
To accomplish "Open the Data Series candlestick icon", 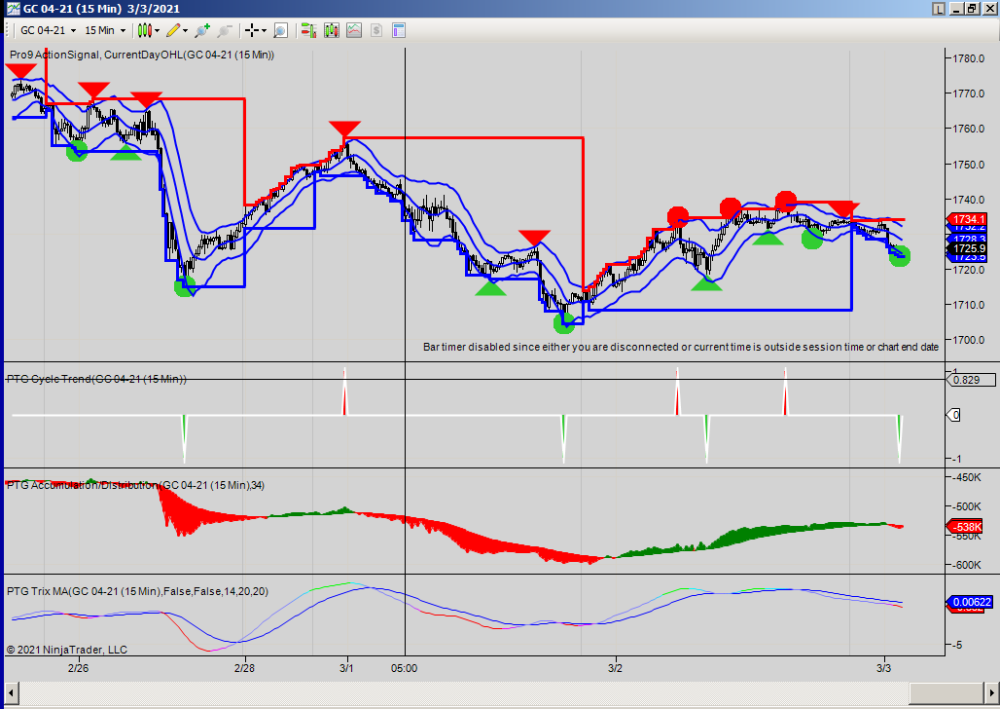I will tap(331, 30).
